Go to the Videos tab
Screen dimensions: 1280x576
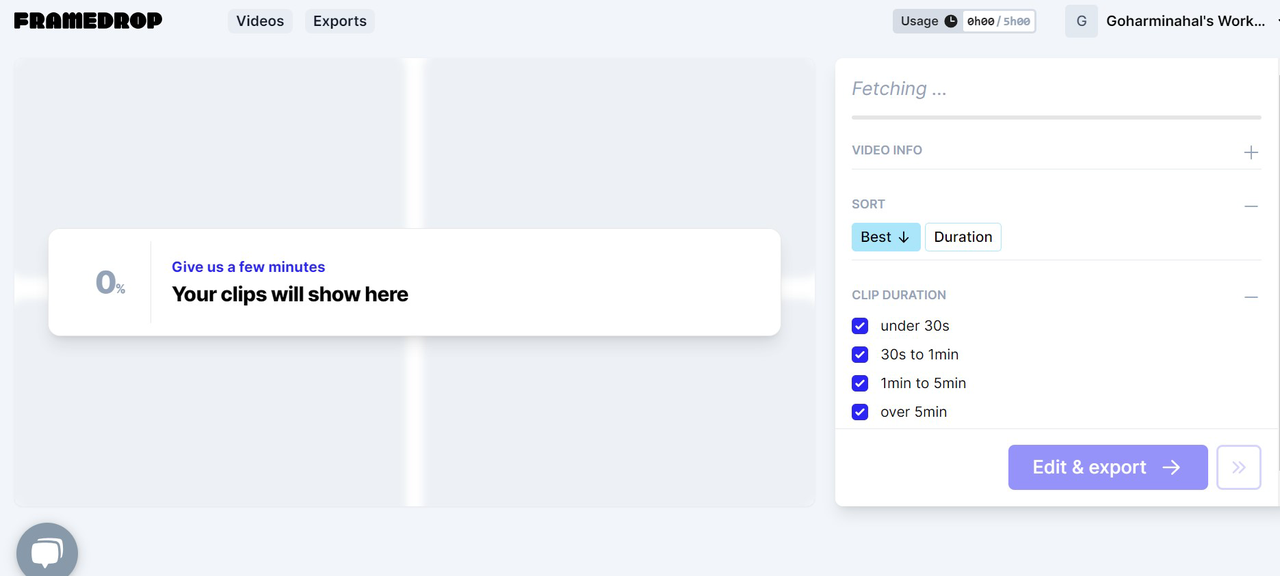click(x=260, y=21)
